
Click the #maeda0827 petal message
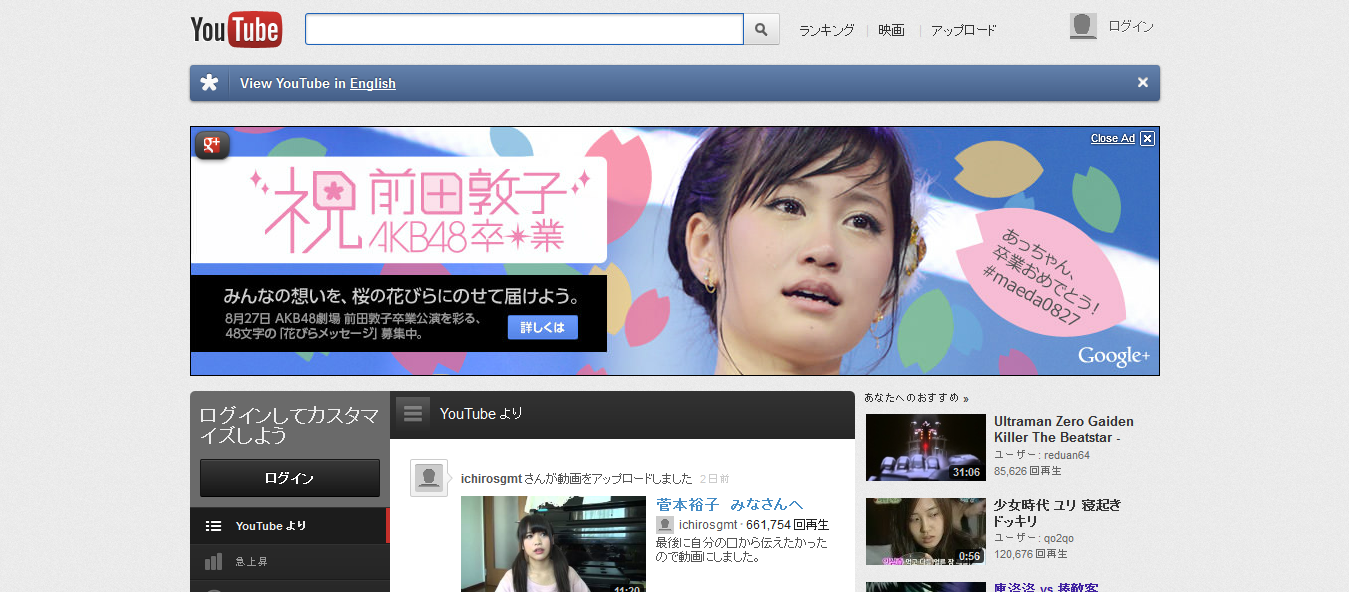coord(1042,272)
